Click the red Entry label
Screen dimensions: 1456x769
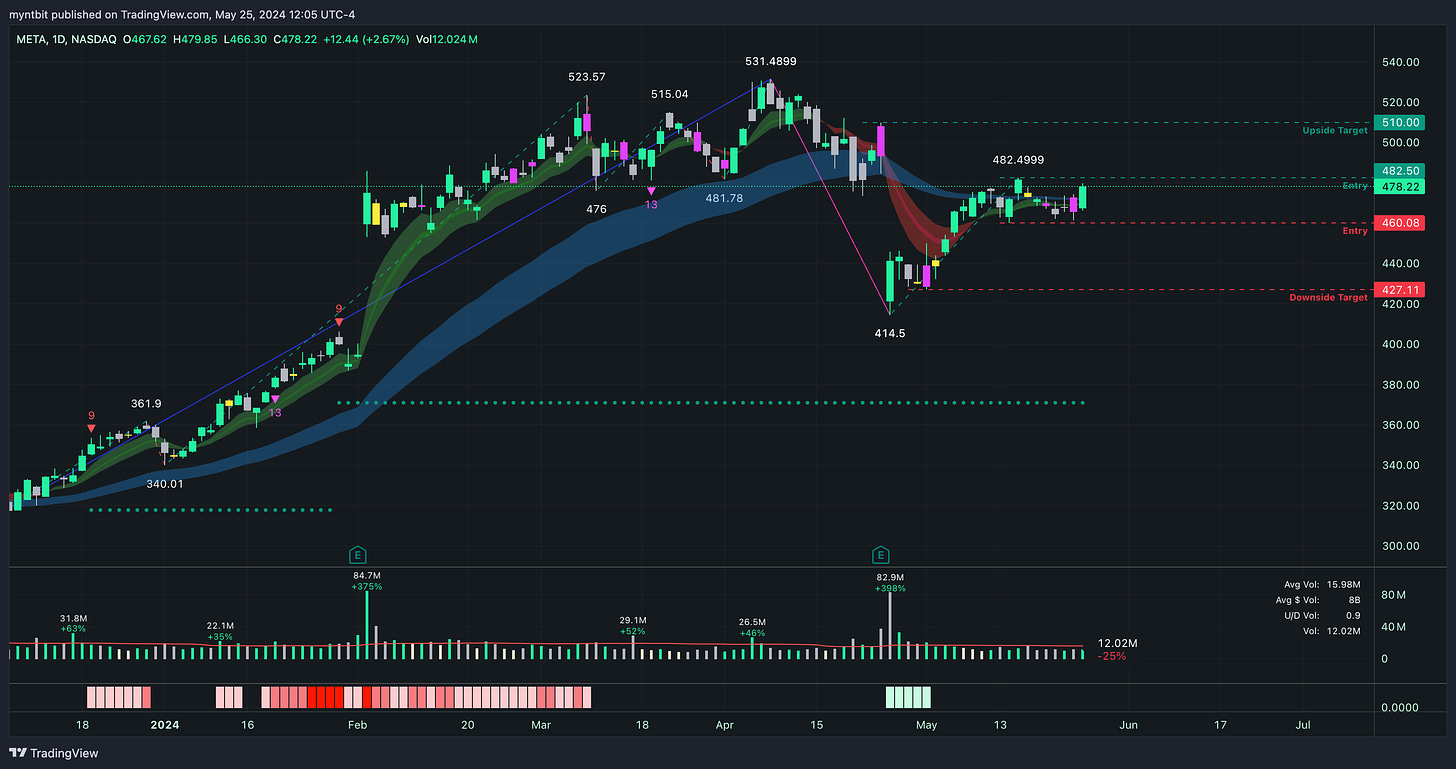pos(1355,231)
